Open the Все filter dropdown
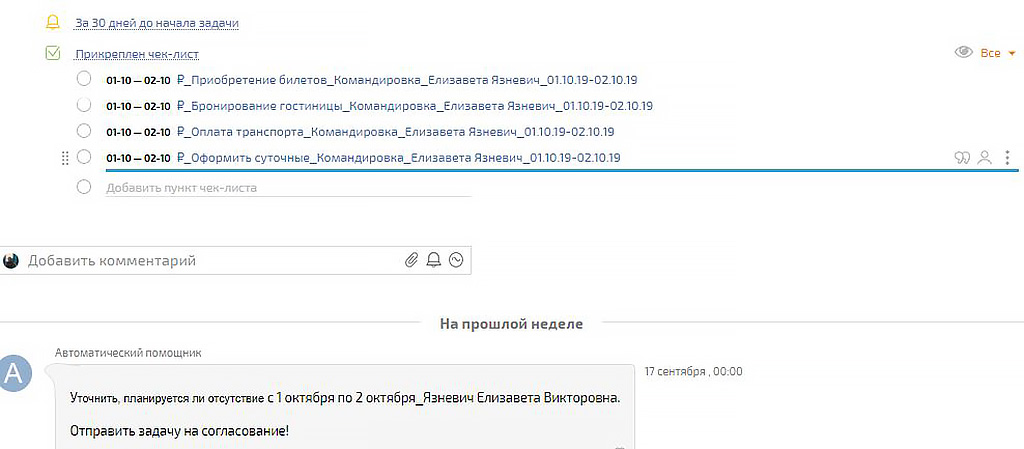This screenshot has width=1024, height=449. [x=997, y=53]
